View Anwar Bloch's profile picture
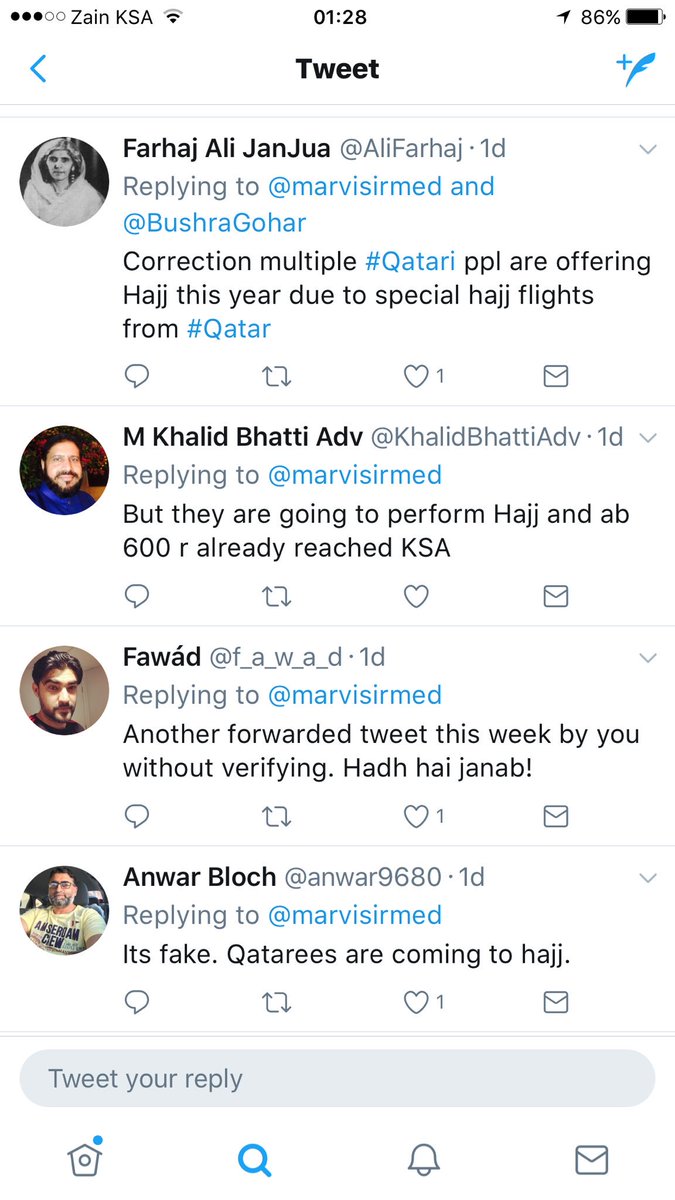Viewport: 675px width, 1200px height. pos(64,910)
